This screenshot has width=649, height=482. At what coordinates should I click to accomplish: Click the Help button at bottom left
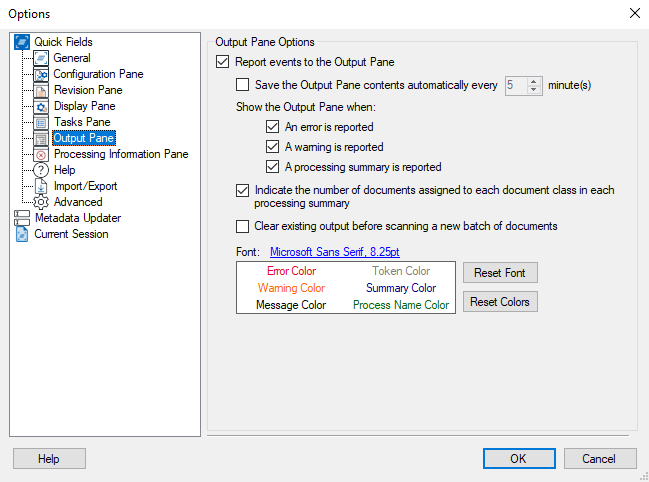(x=49, y=459)
